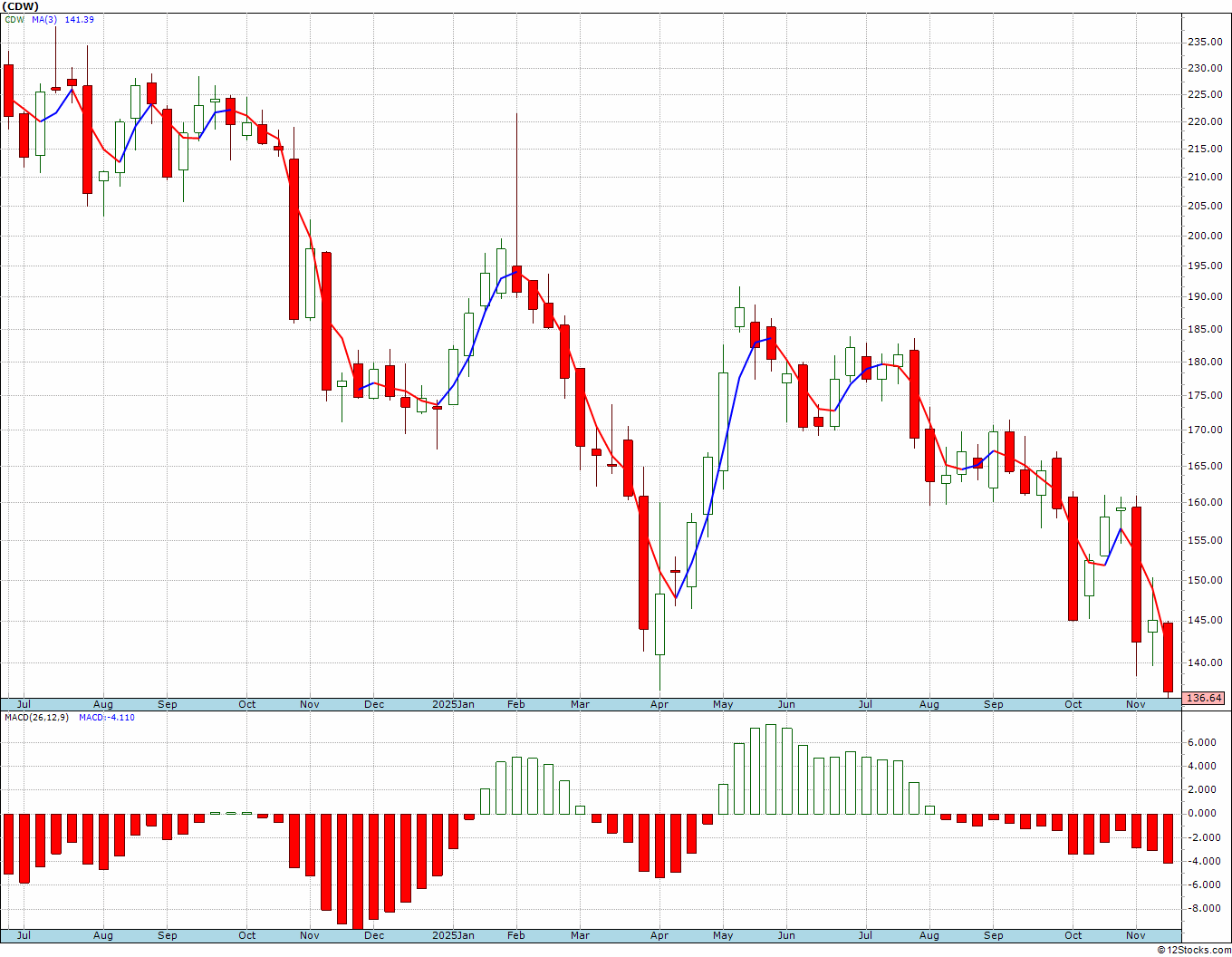Click Dec on the MACD panel time axis
Screen dimensions: 1232x957
pos(374,935)
